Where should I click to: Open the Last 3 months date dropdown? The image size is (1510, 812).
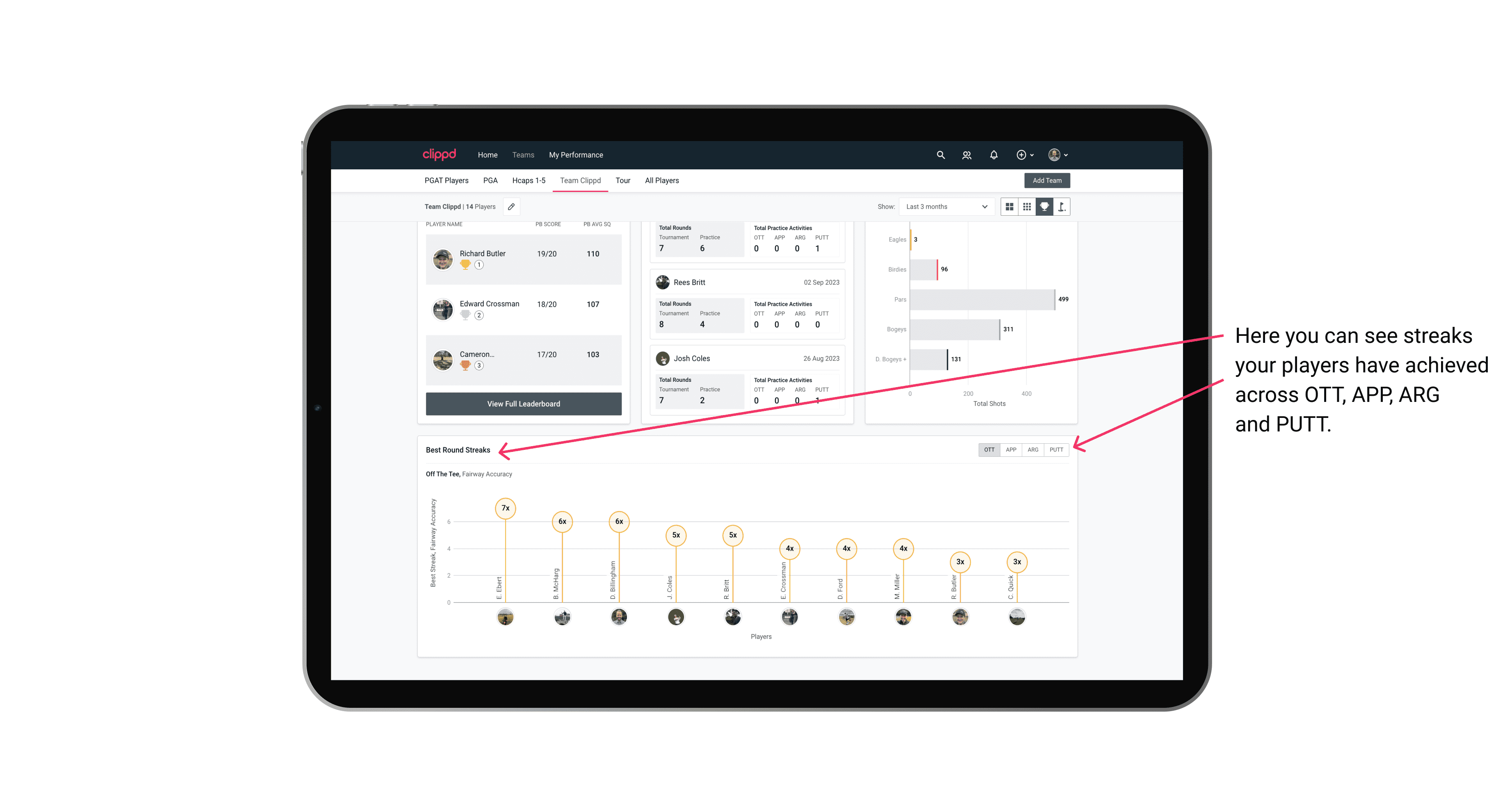click(946, 207)
